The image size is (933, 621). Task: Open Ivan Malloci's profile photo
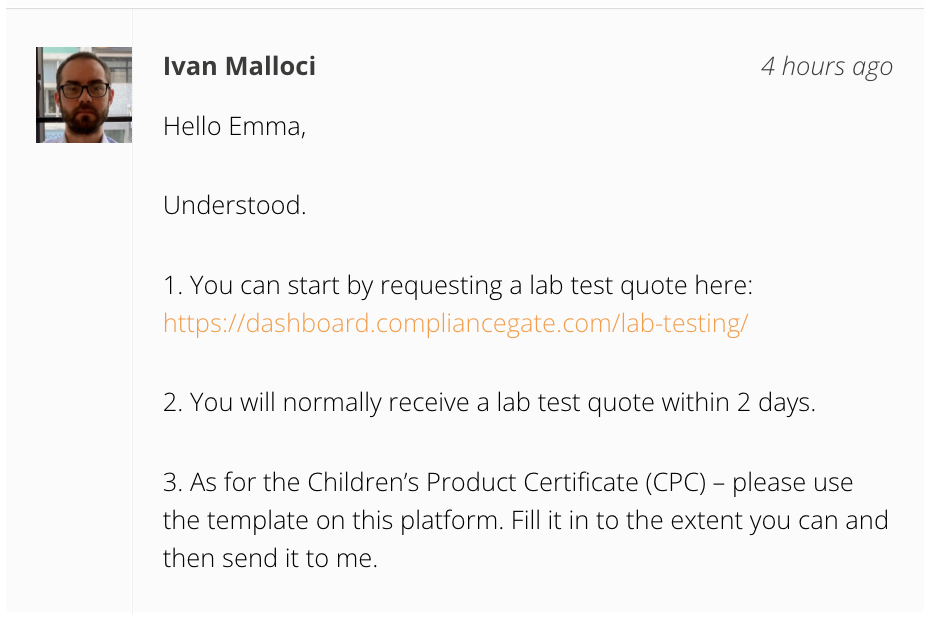click(x=84, y=95)
